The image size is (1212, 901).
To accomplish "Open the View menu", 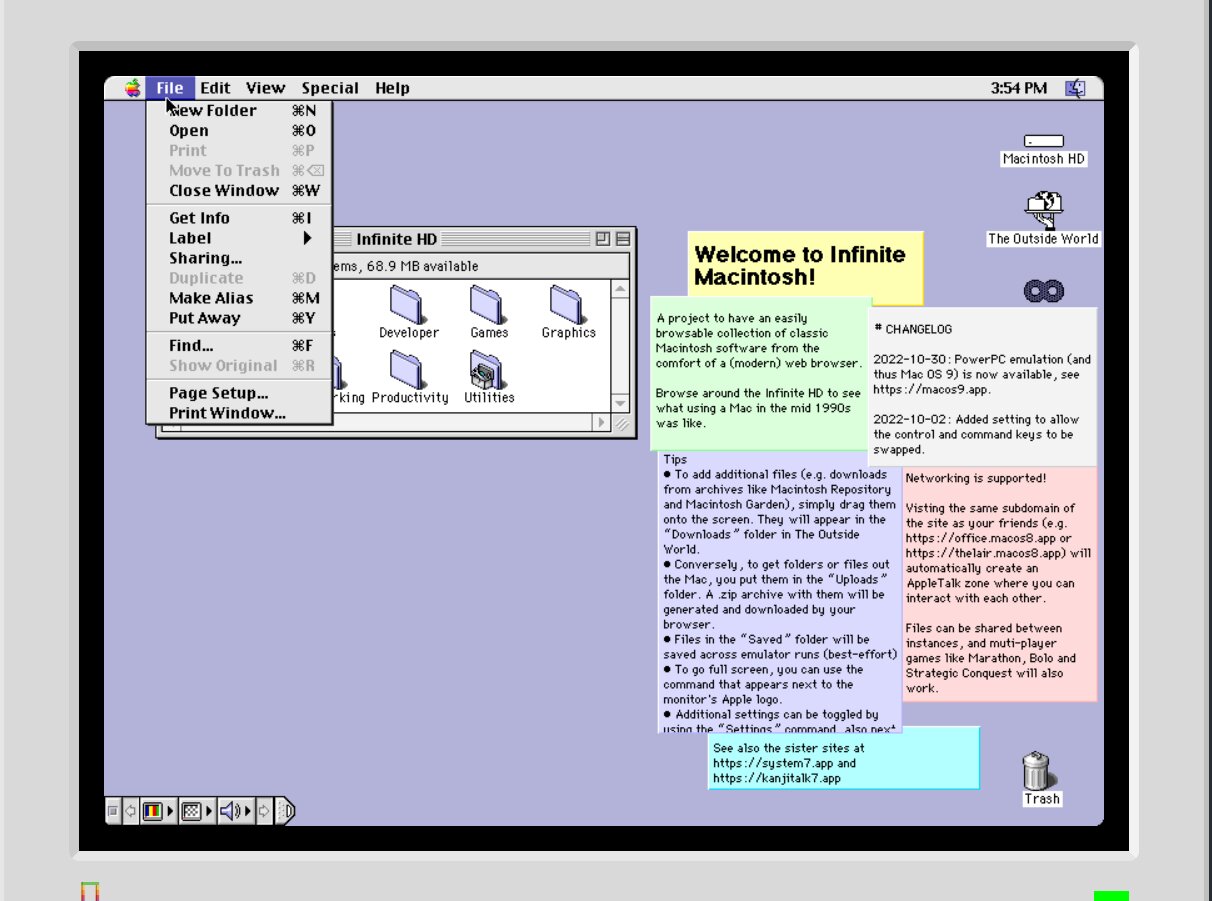I will pos(265,88).
